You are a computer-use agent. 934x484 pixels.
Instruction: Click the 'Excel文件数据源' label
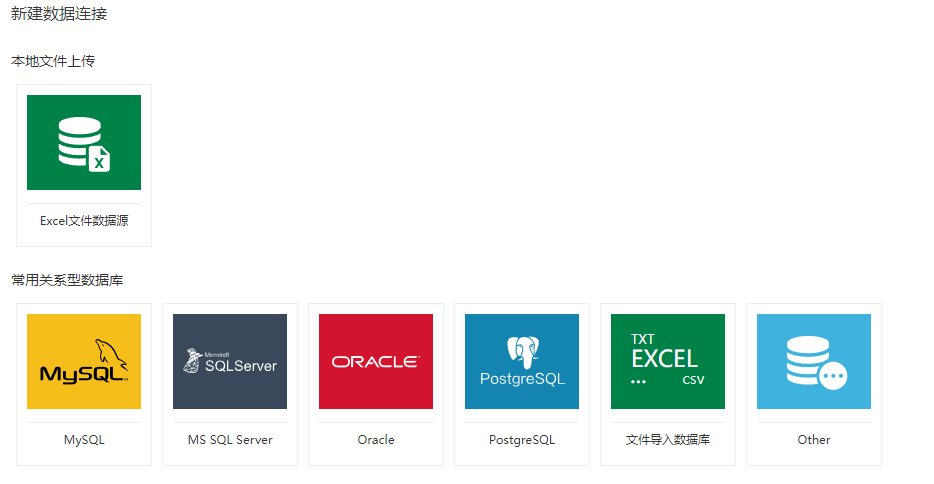(84, 221)
